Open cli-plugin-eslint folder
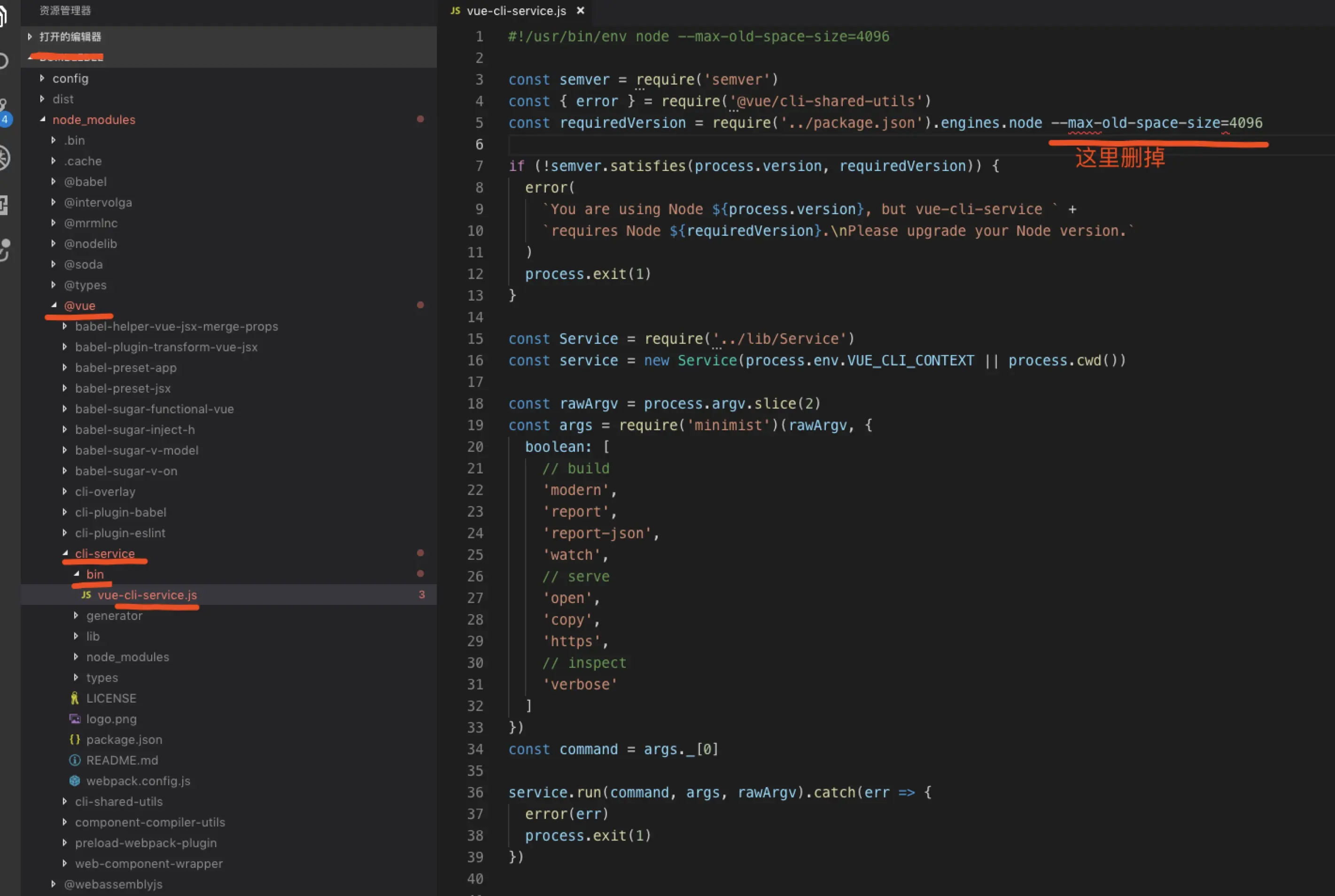The height and width of the screenshot is (896, 1335). point(229,533)
